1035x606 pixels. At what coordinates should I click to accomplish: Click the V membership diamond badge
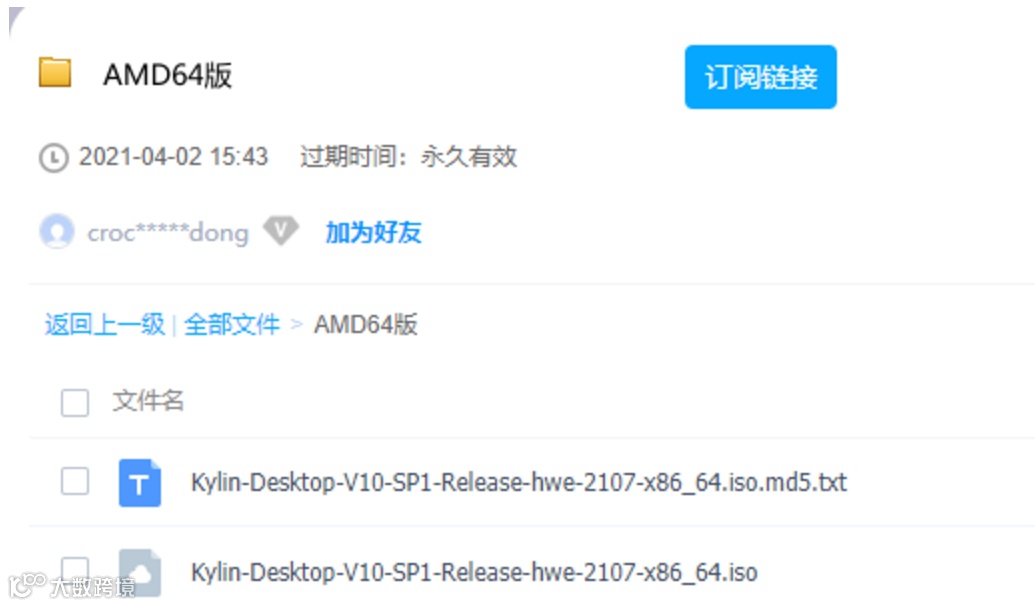[281, 231]
